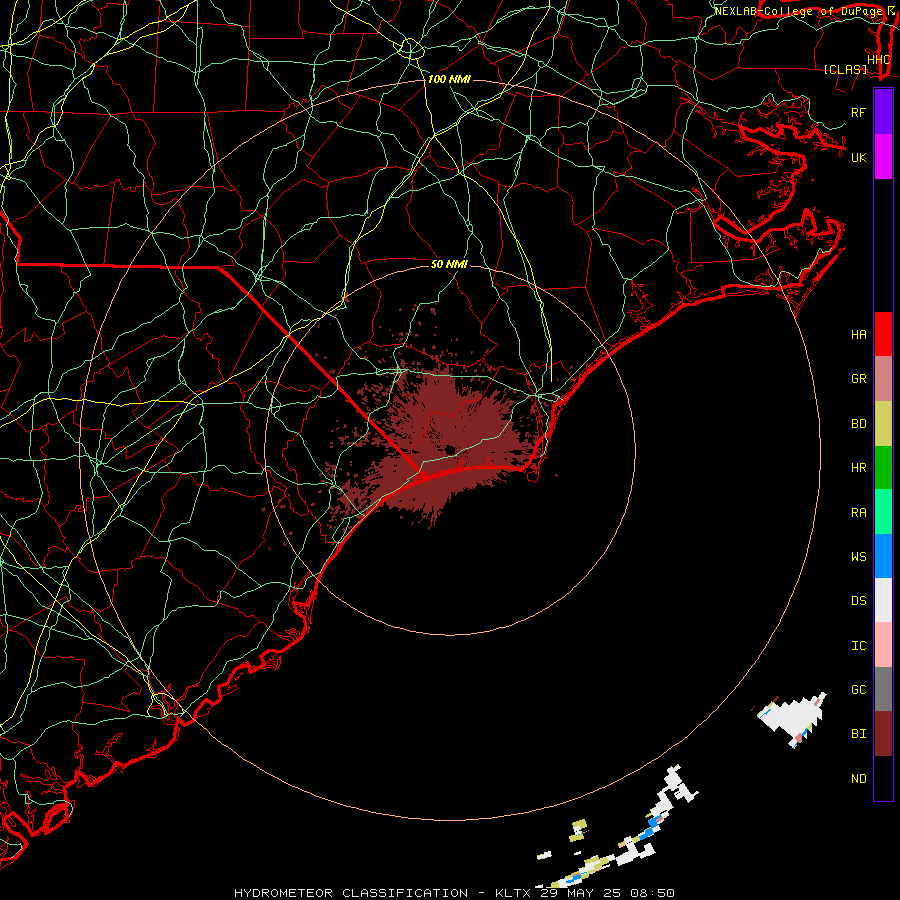Click the RF purple legend swatch
The image size is (900, 900).
pyautogui.click(x=883, y=112)
